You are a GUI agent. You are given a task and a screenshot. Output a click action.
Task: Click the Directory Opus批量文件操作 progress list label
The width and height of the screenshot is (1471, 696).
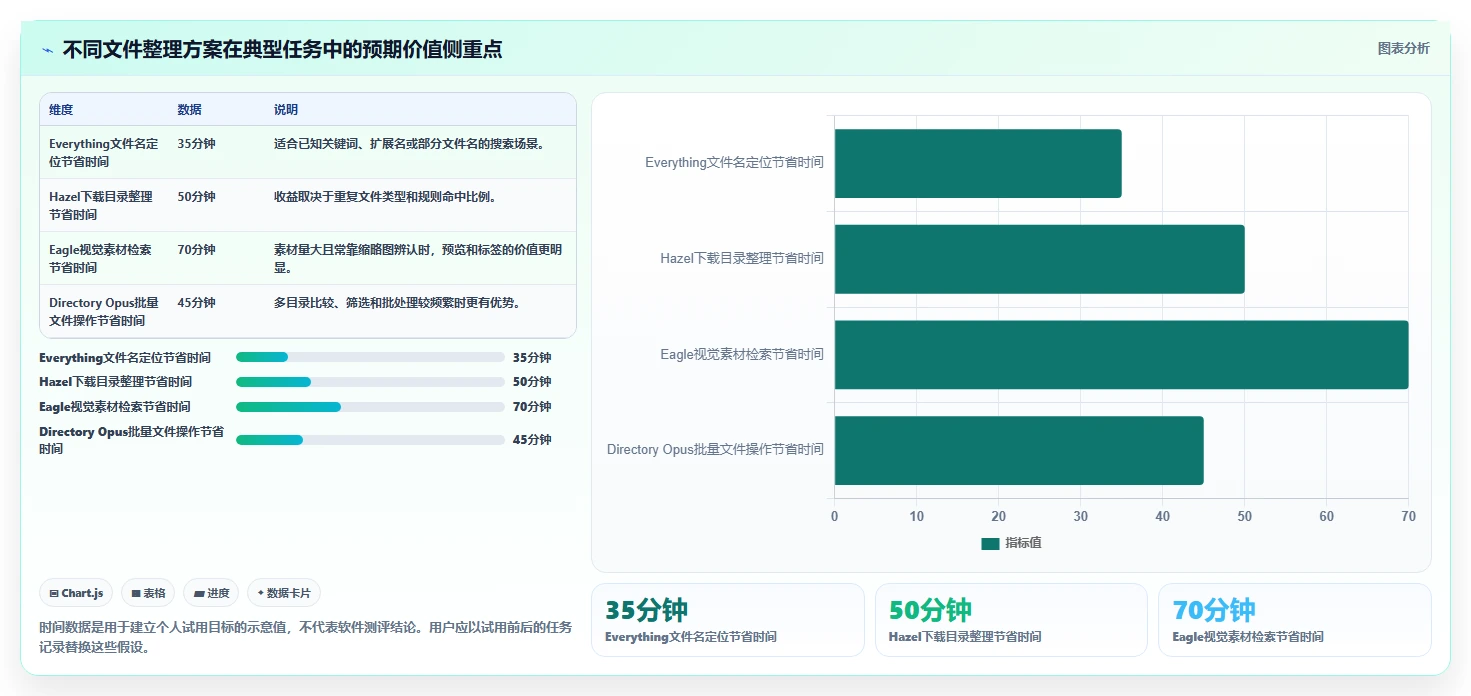[x=131, y=440]
